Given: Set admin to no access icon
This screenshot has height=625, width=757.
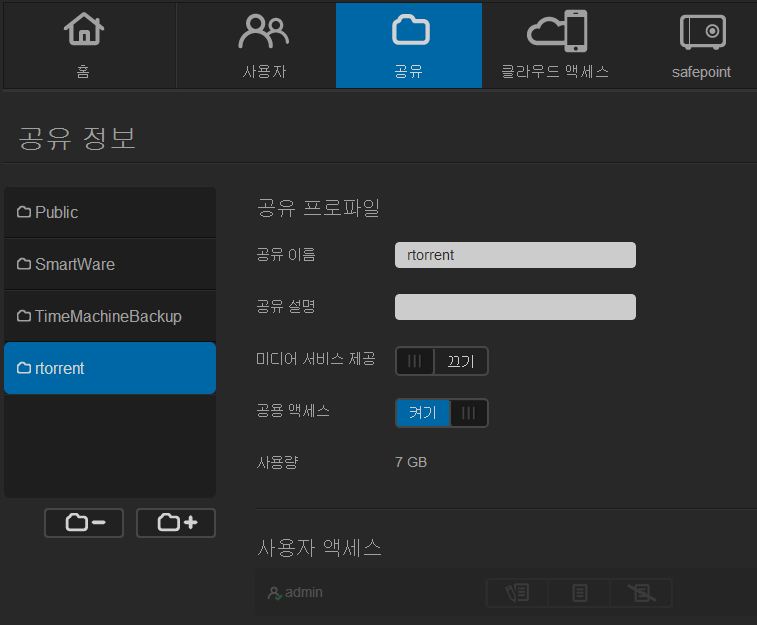Looking at the screenshot, I should click(x=641, y=593).
